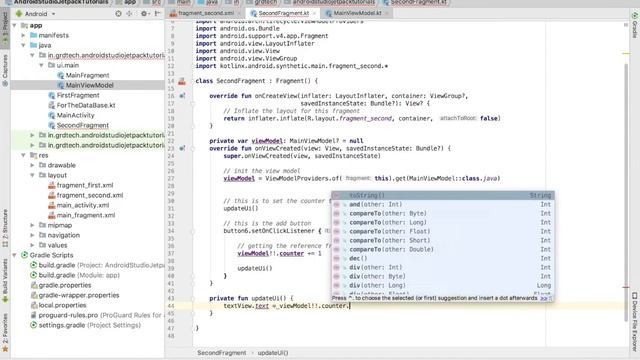This screenshot has width=640, height=360.
Task: Click the SecondFragment breadcrumb at editor bottom
Action: tap(222, 353)
